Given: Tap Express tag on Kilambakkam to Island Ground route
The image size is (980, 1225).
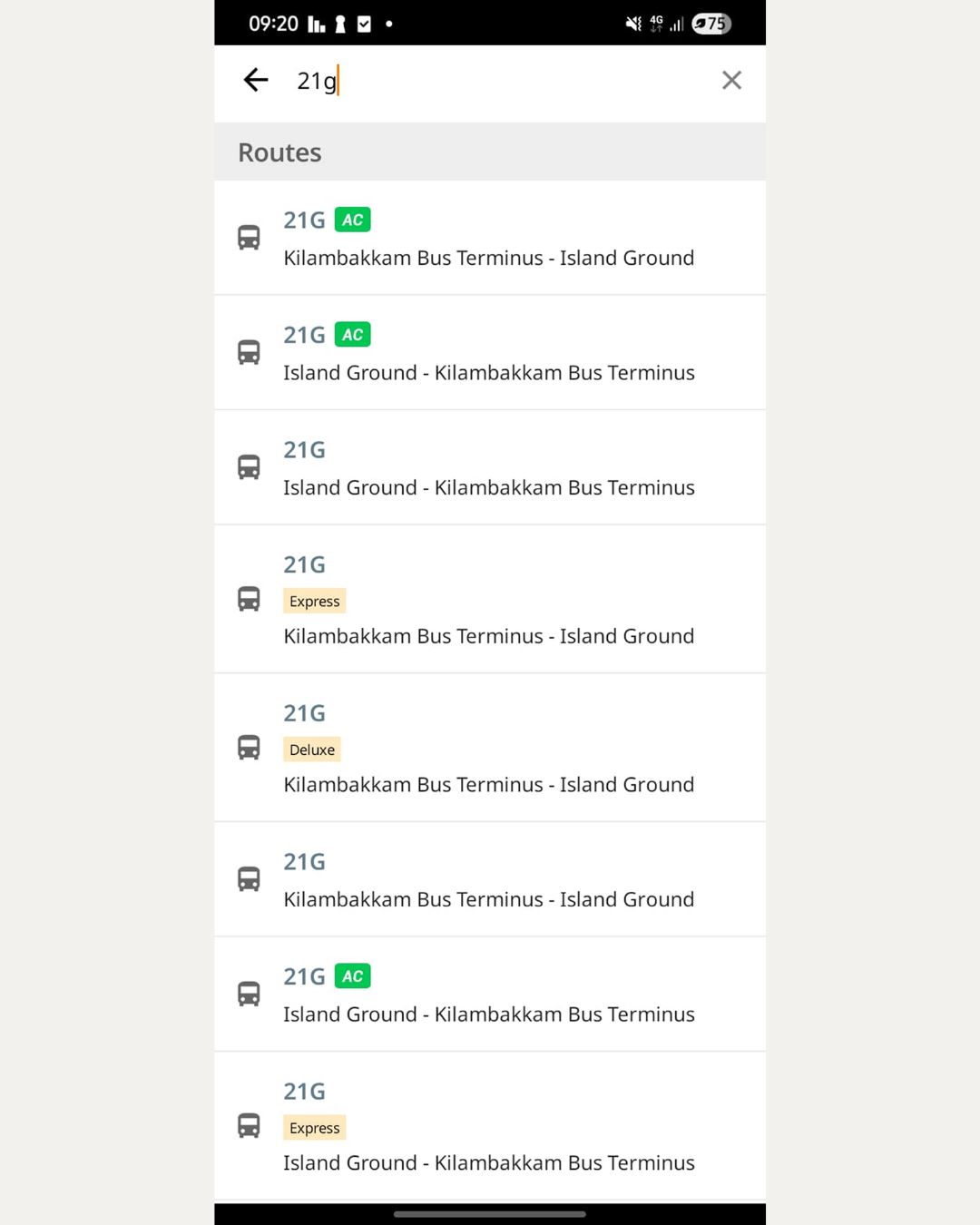Looking at the screenshot, I should coord(315,601).
